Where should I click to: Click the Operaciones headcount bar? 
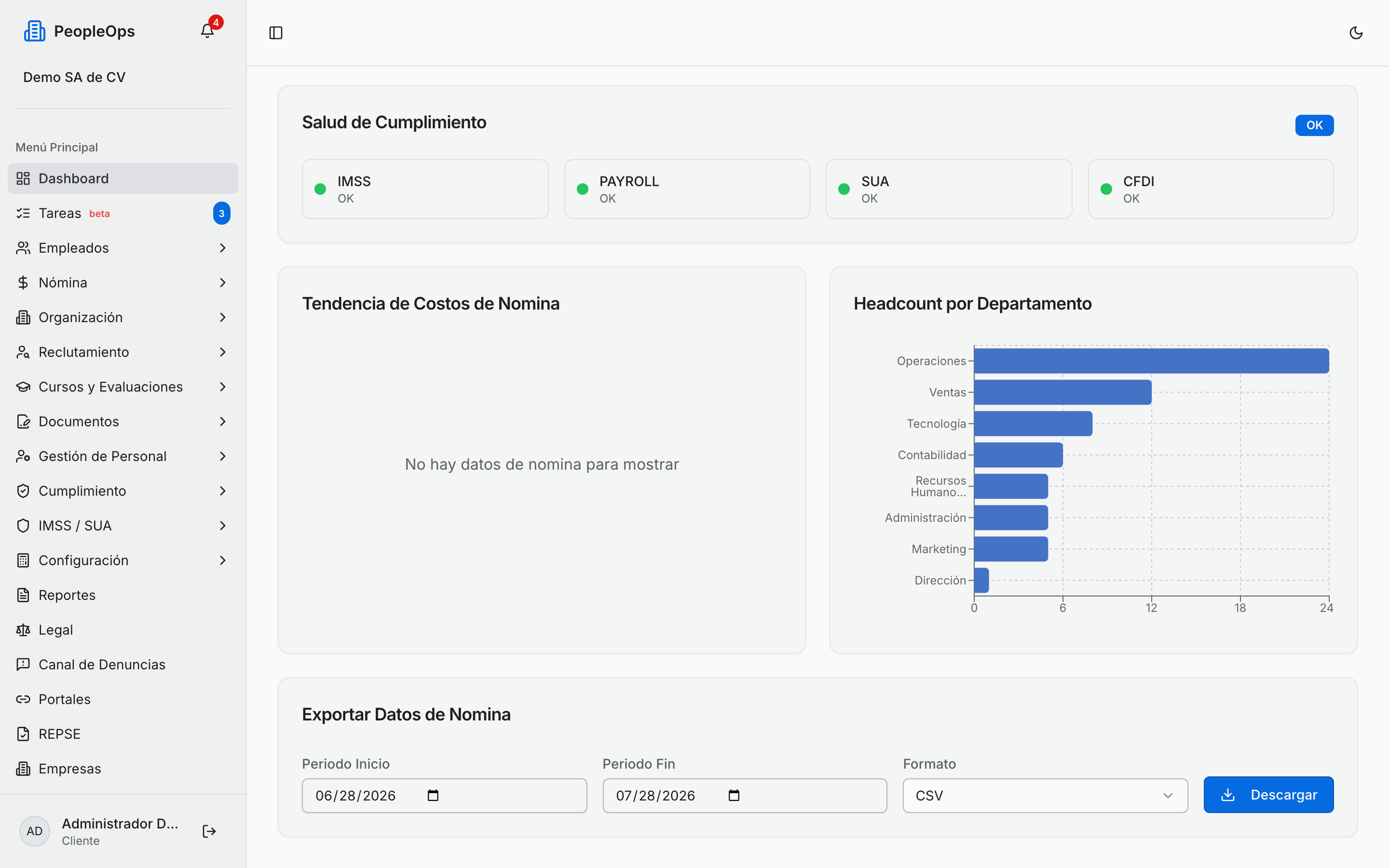click(x=1151, y=361)
